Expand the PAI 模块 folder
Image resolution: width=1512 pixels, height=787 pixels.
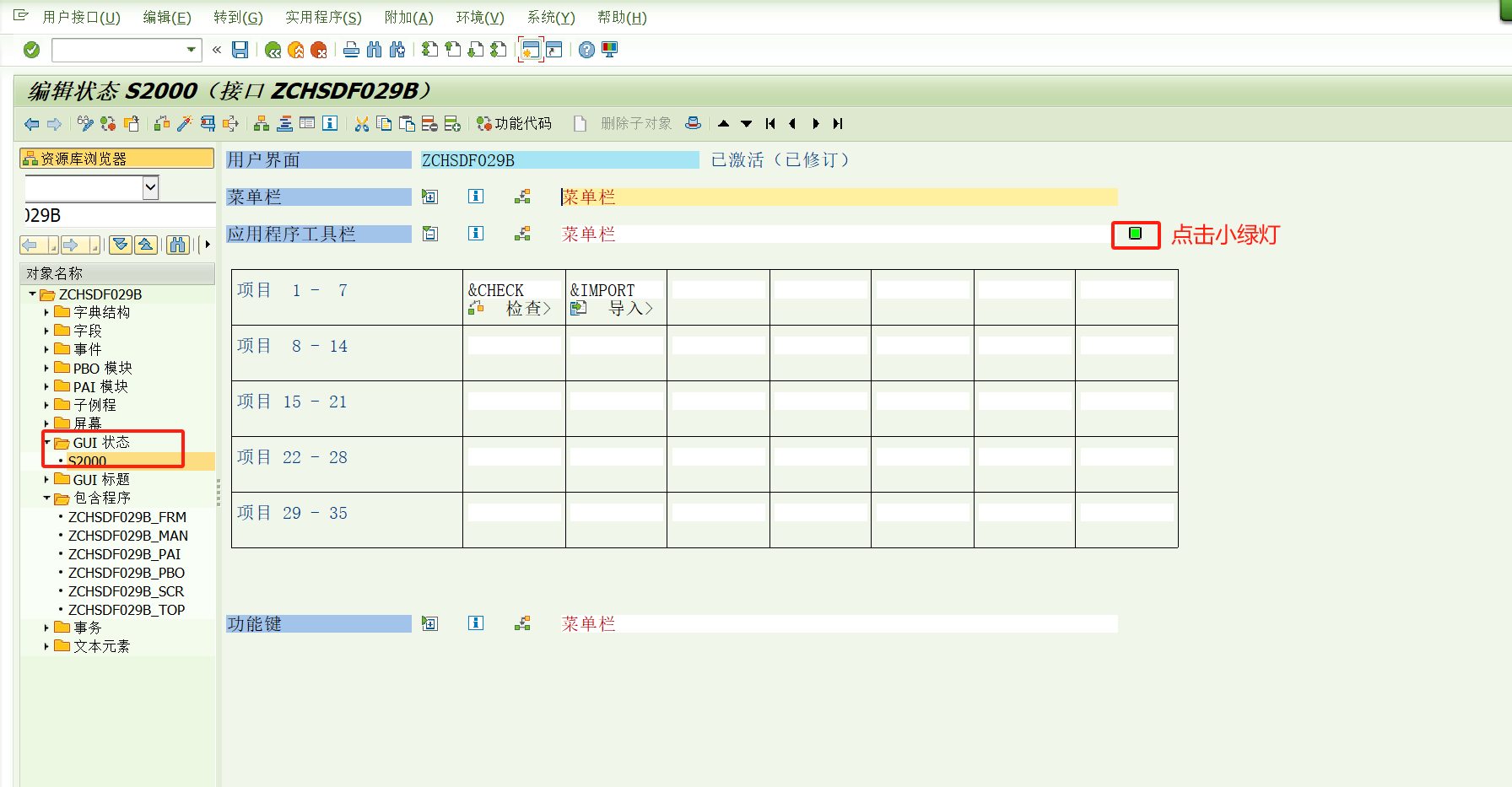[x=46, y=386]
